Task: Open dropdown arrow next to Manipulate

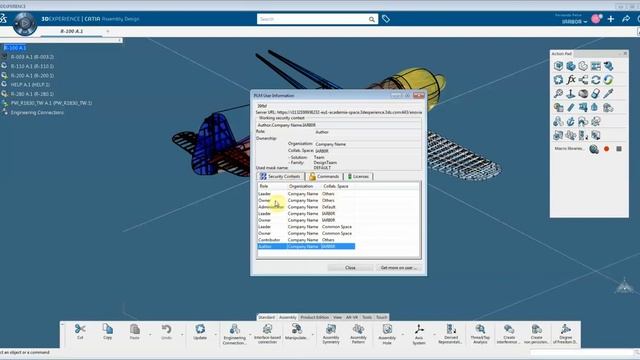Action: tap(313, 335)
